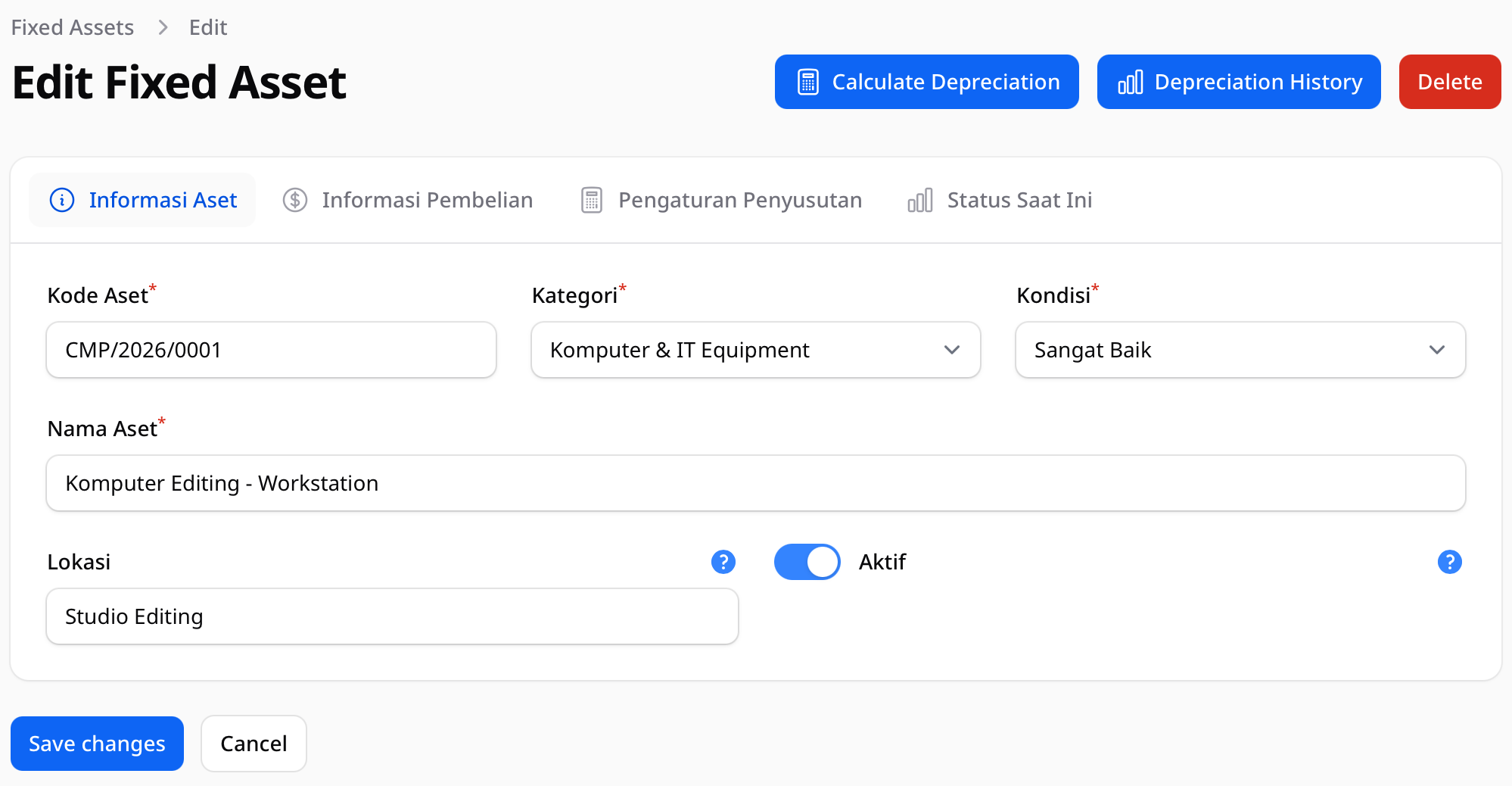Click the dollar icon on Informasi Pembelian tab

(x=295, y=200)
